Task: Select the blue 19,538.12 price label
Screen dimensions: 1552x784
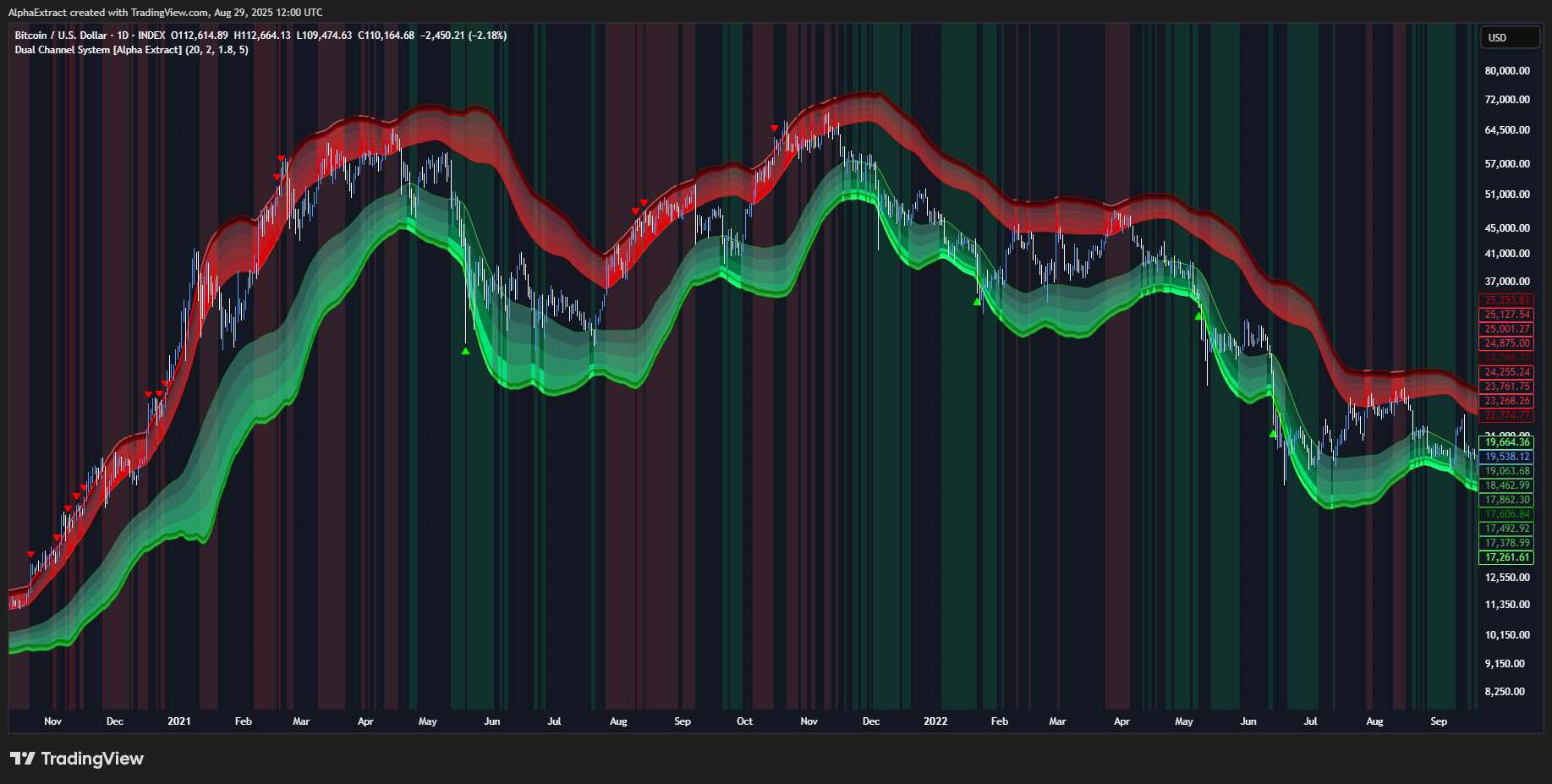Action: [x=1506, y=457]
